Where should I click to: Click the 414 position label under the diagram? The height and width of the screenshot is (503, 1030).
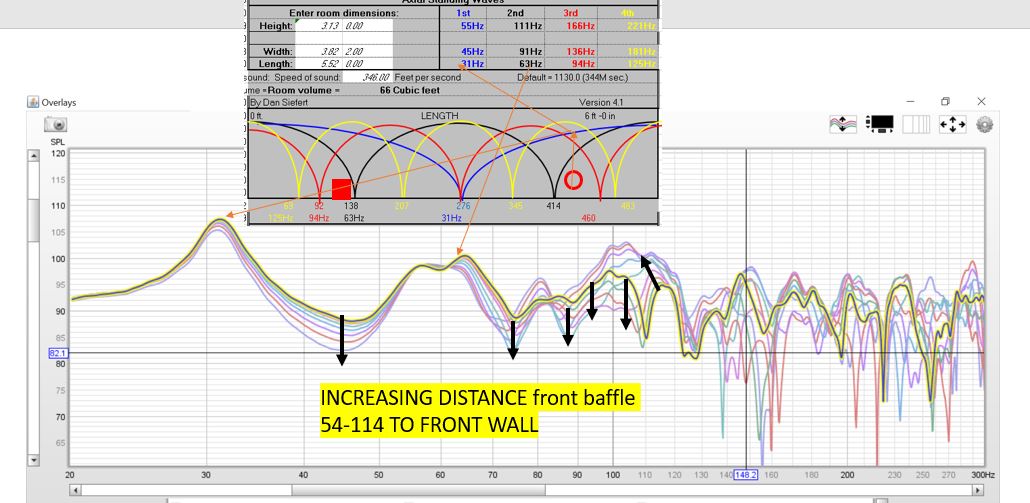(554, 206)
